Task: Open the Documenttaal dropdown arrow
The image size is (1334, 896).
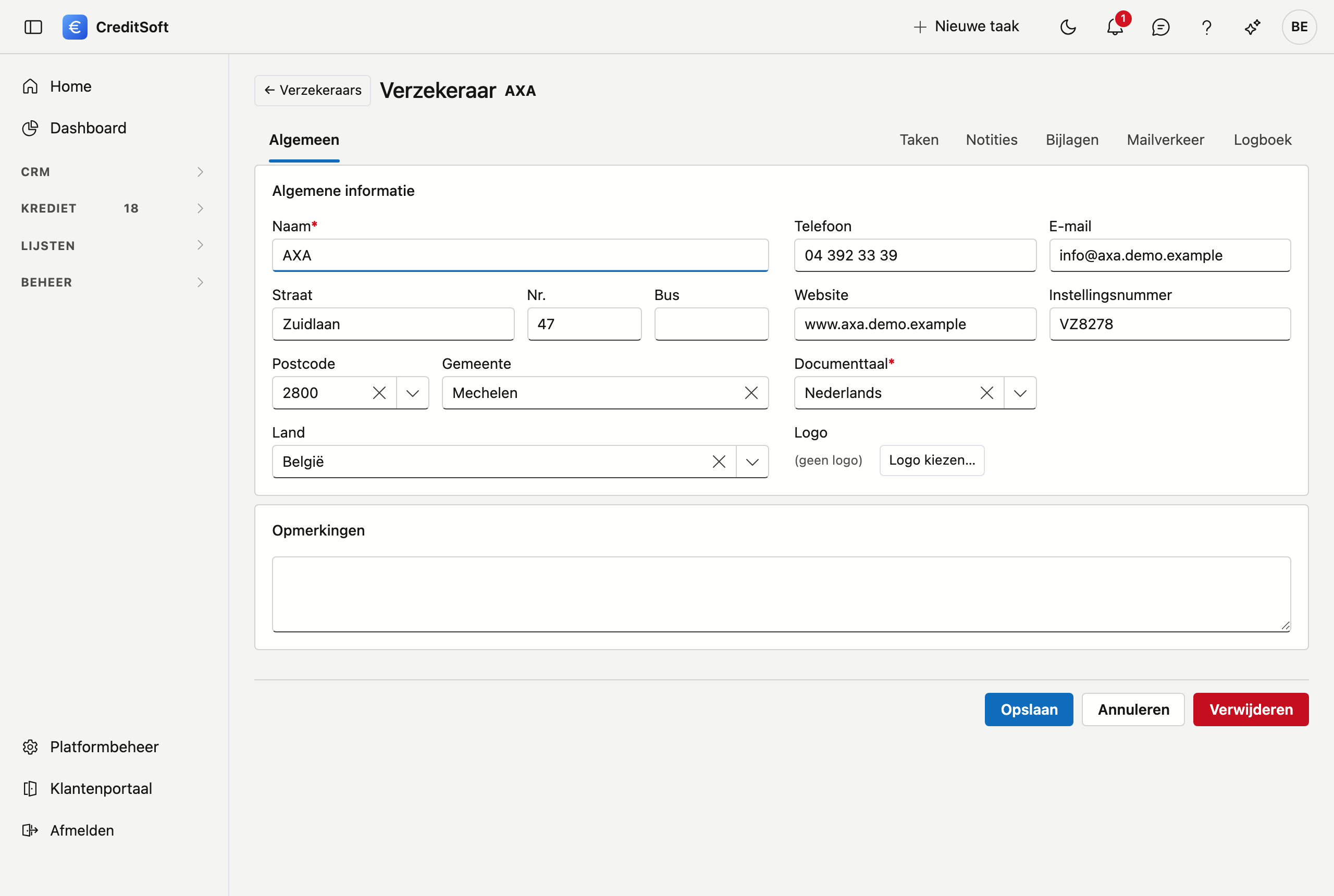Action: (1020, 393)
